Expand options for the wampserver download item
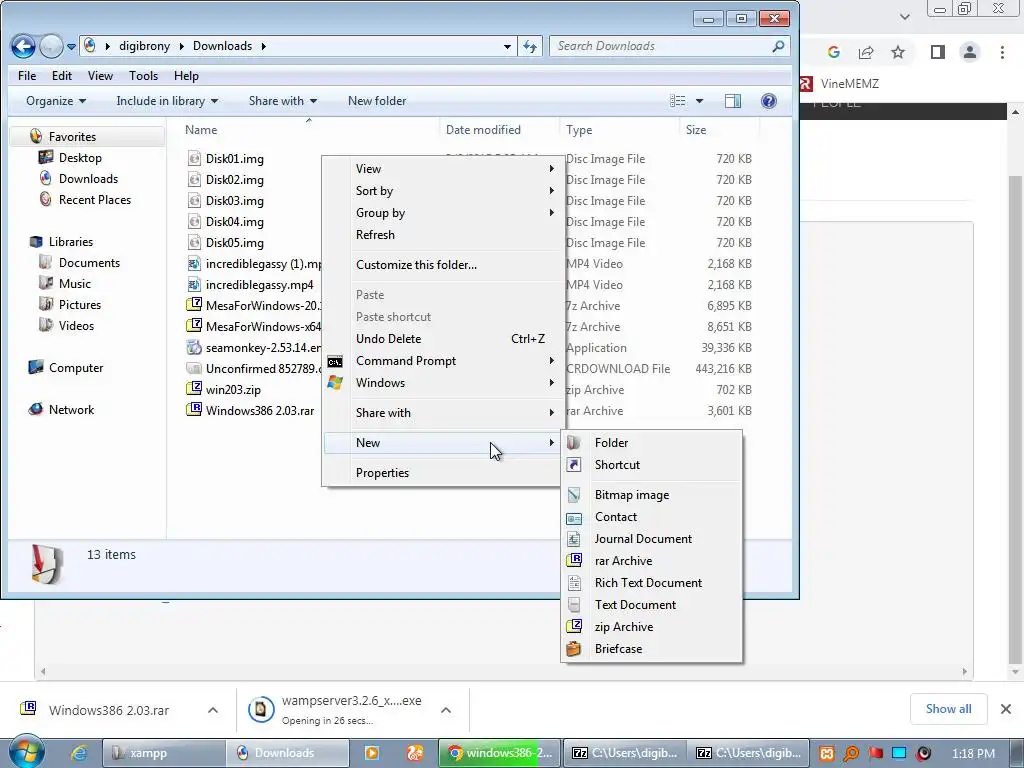 pyautogui.click(x=446, y=710)
